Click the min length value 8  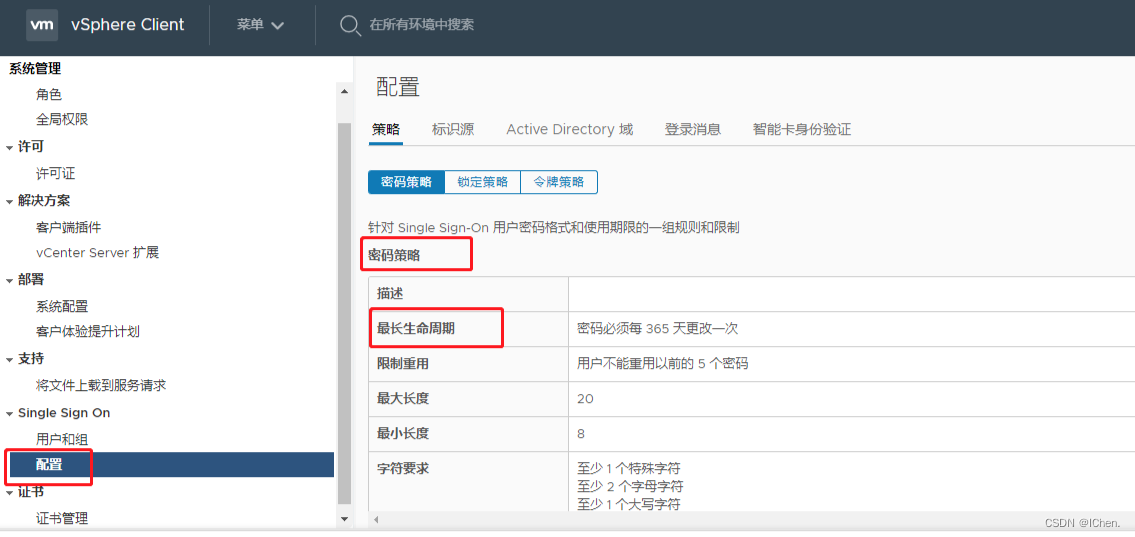point(581,434)
